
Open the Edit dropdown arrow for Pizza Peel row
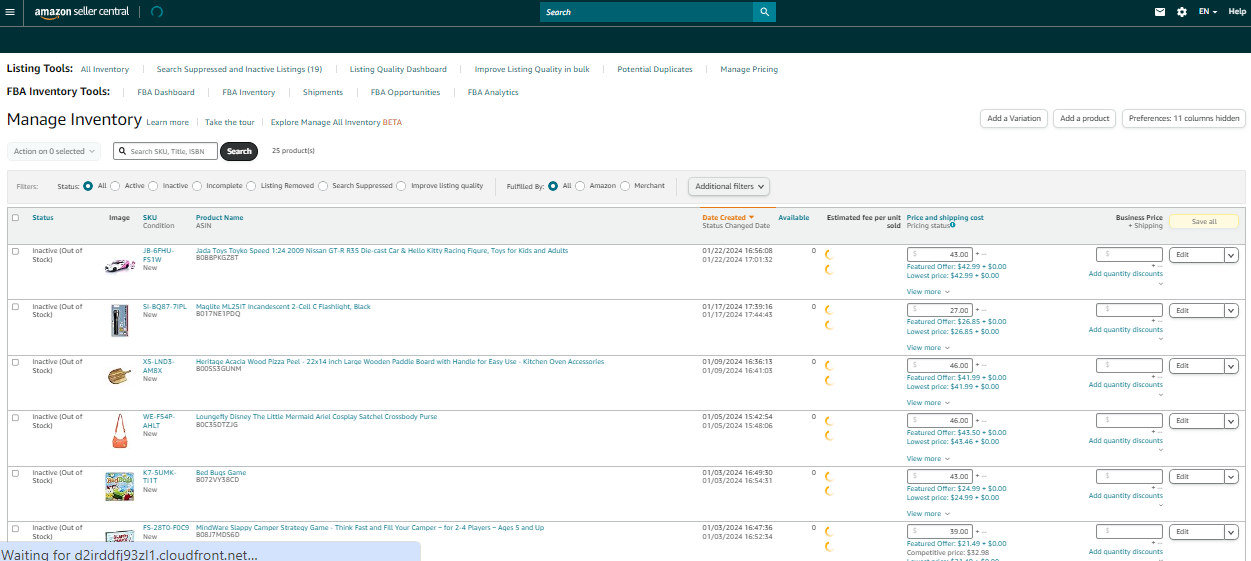tap(1231, 366)
